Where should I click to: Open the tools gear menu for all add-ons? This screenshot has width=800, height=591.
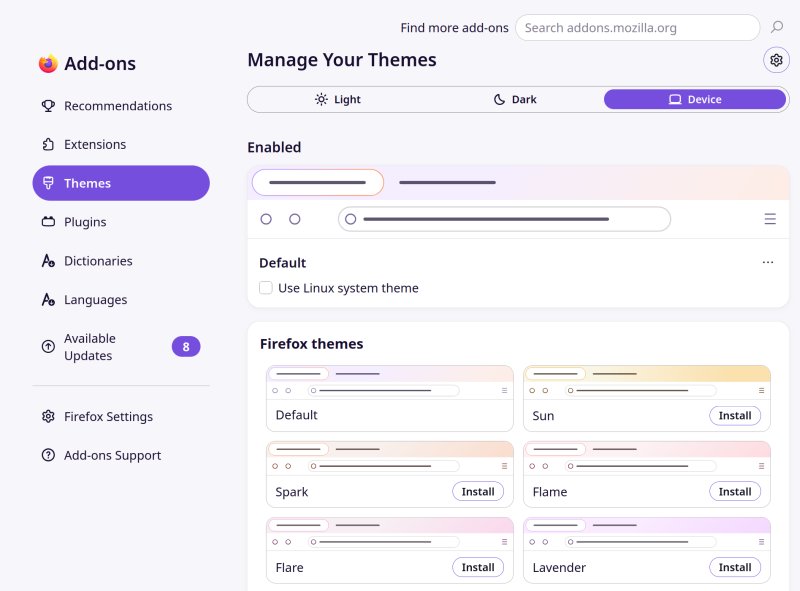[x=776, y=60]
